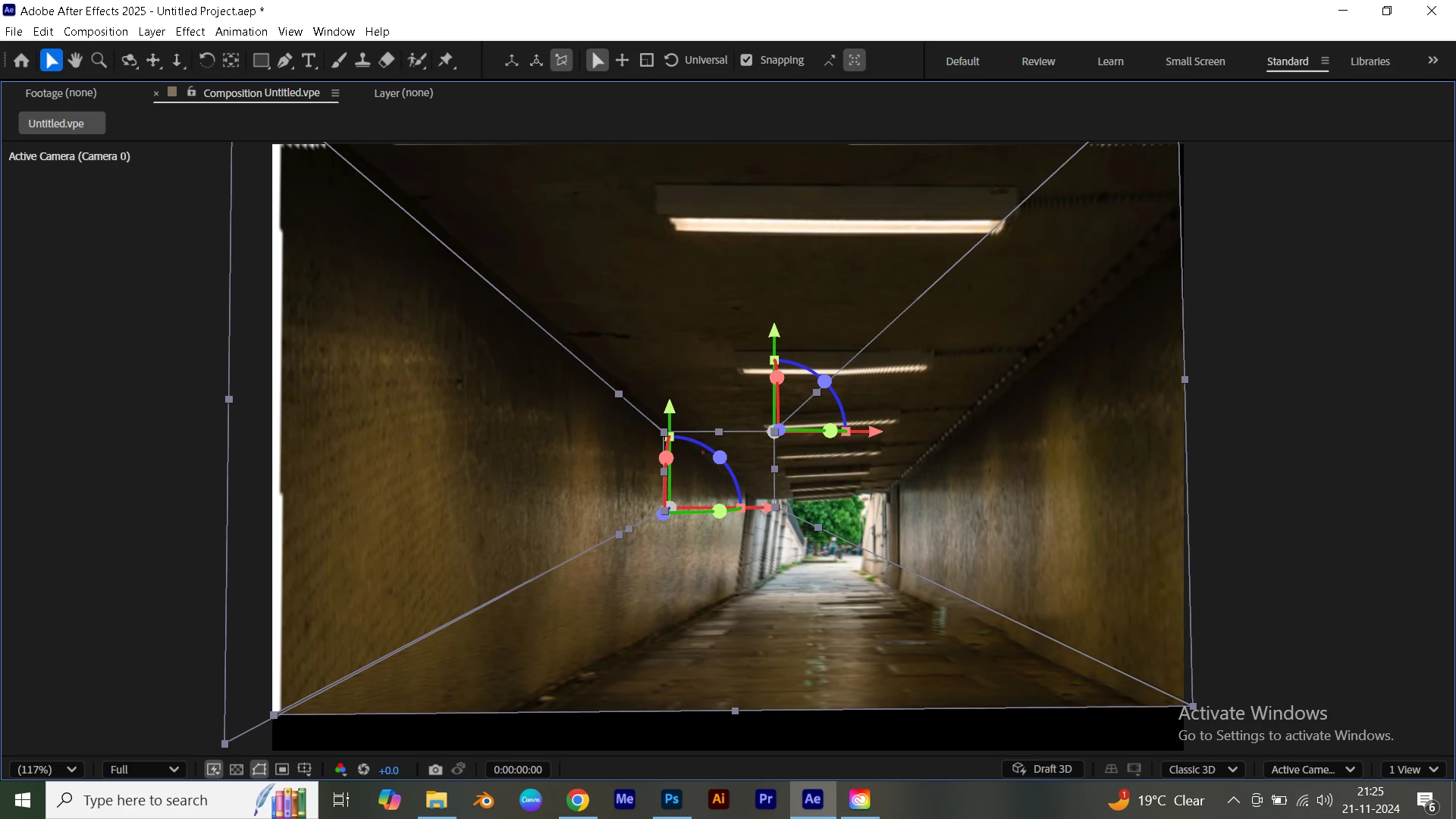Viewport: 1456px width, 819px height.
Task: Take a snapshot with camera icon
Action: (435, 770)
